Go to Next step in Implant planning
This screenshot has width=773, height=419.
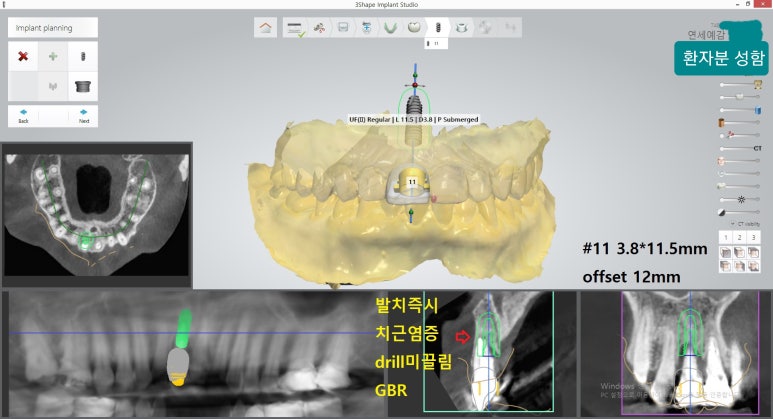83,115
